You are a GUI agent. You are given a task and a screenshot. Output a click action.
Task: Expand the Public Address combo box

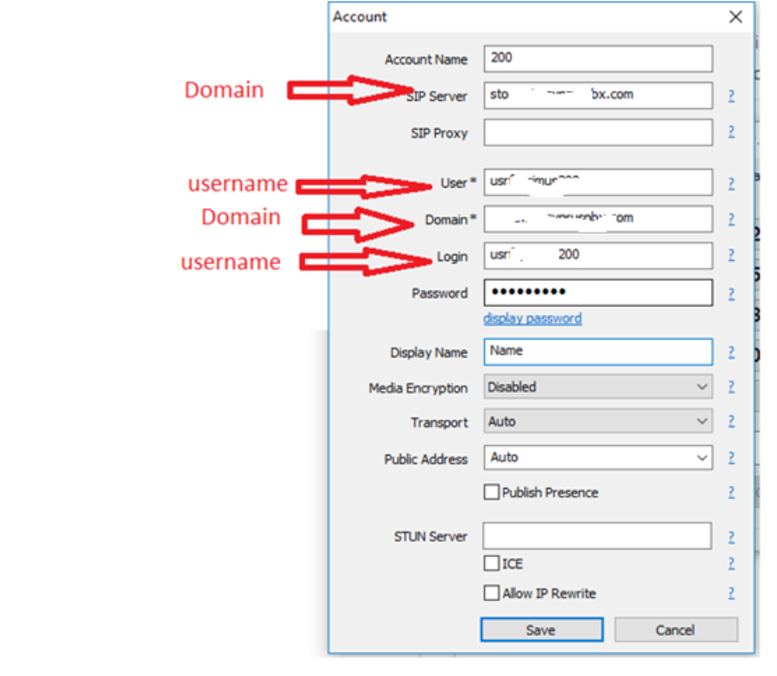598,457
